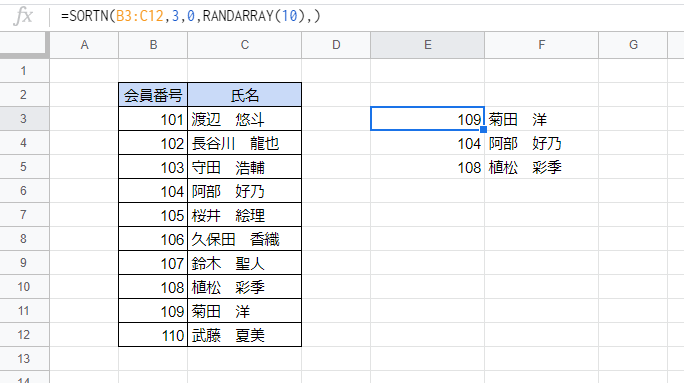Viewport: 684px width, 383px height.
Task: Click cell containing 106
Action: point(153,239)
